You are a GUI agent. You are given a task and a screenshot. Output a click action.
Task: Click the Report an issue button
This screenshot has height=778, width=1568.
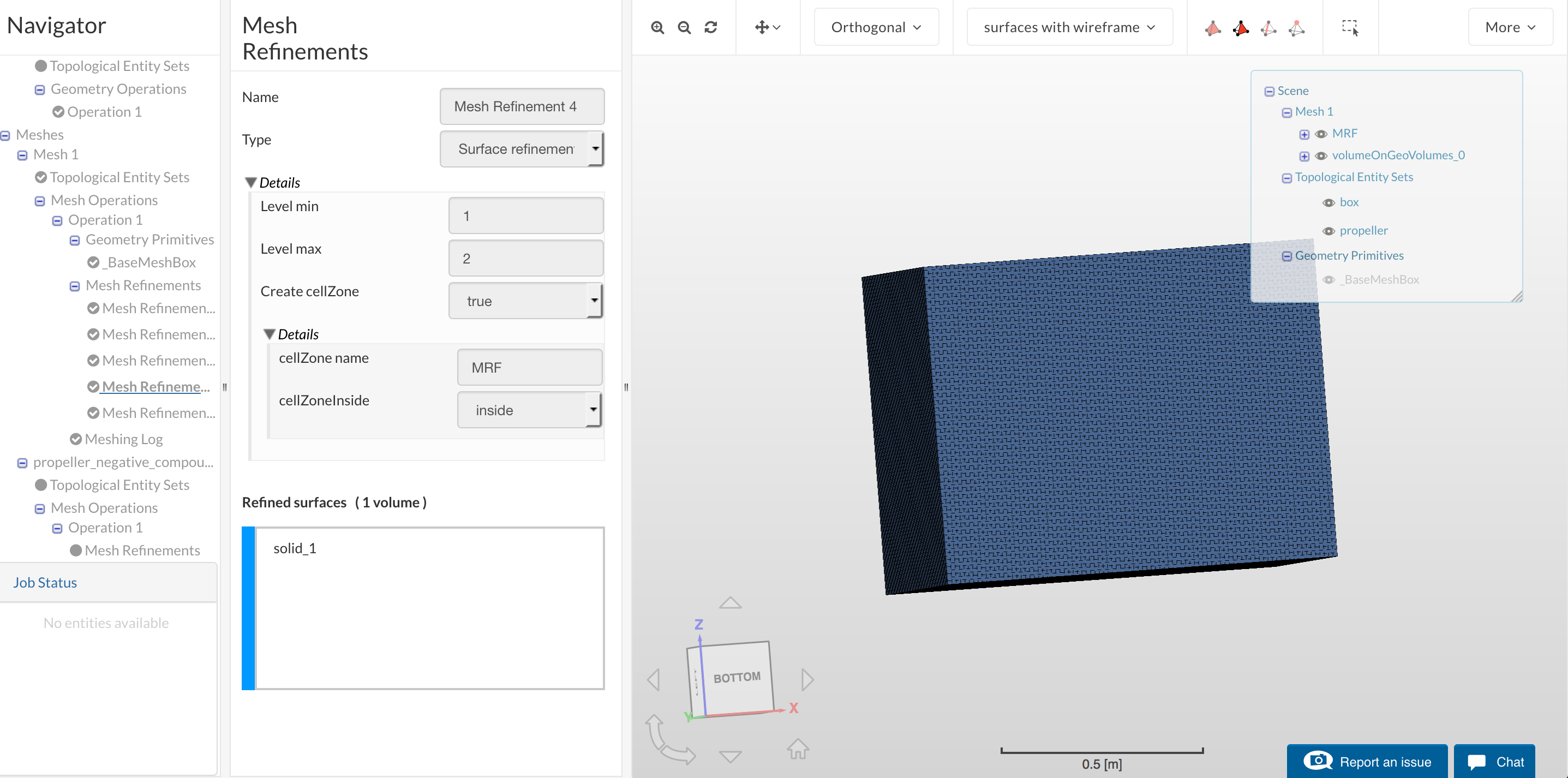point(1367,762)
